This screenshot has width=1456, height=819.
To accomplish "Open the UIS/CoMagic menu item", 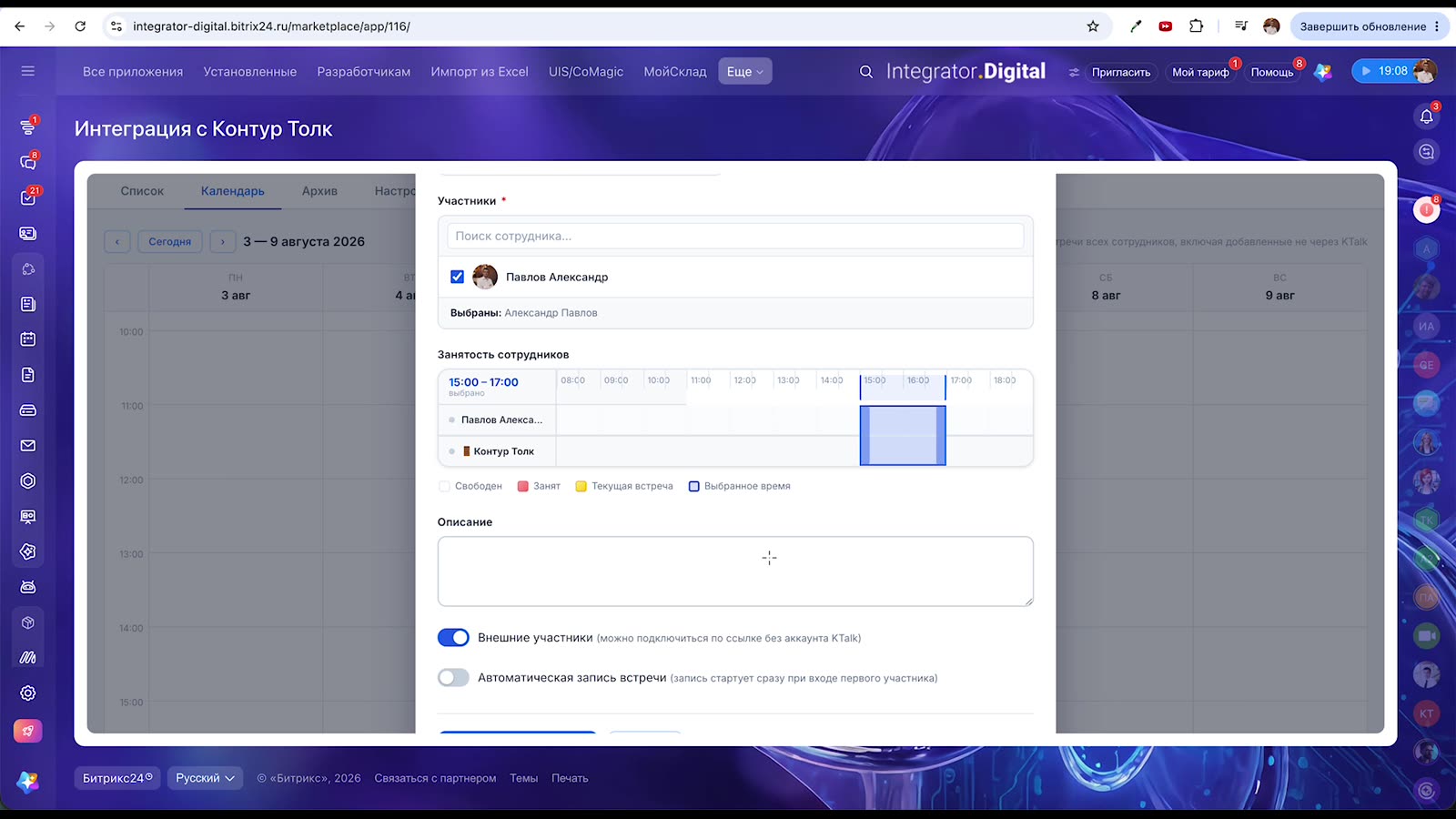I will click(x=586, y=72).
